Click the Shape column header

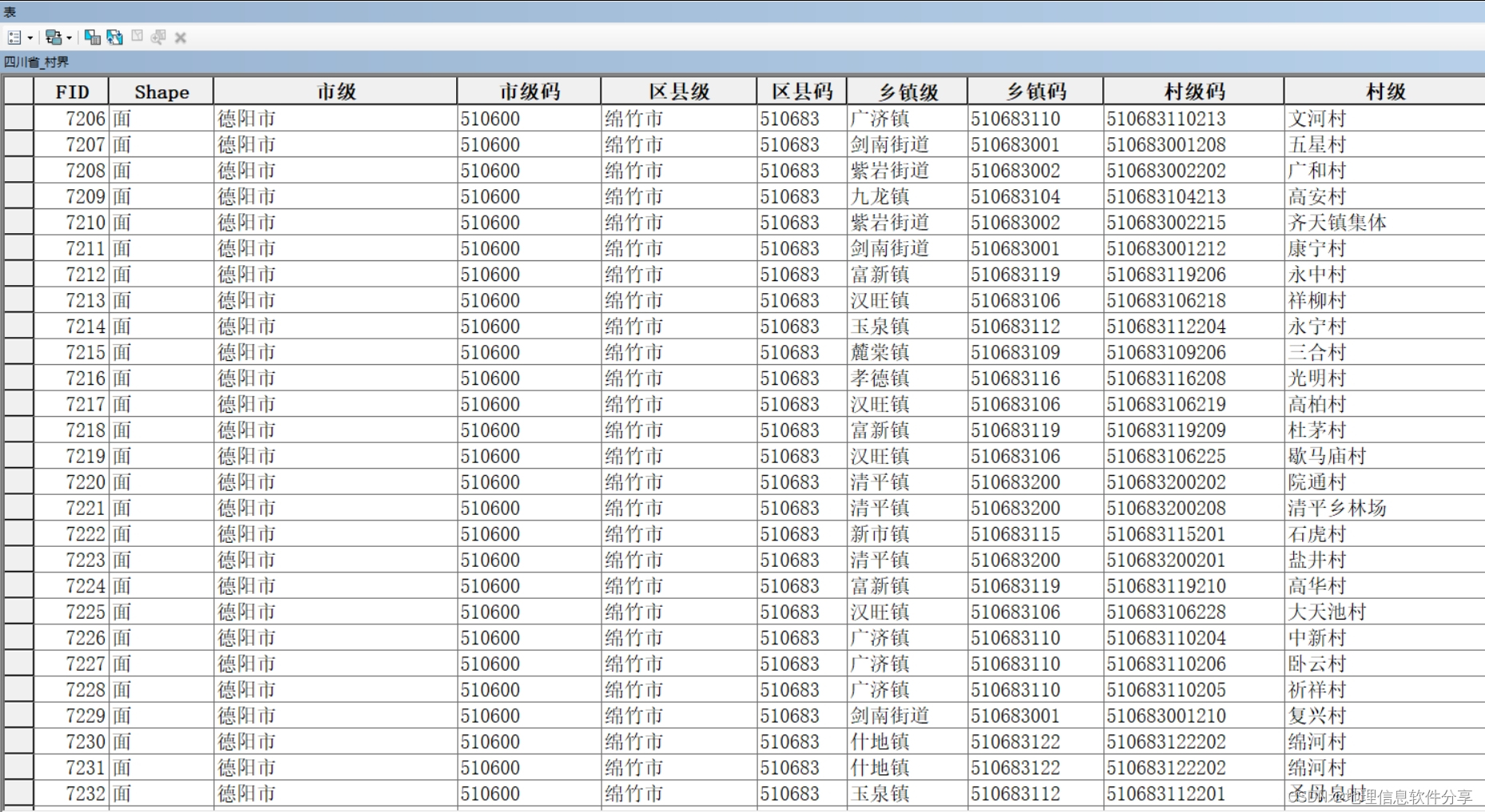pos(161,92)
